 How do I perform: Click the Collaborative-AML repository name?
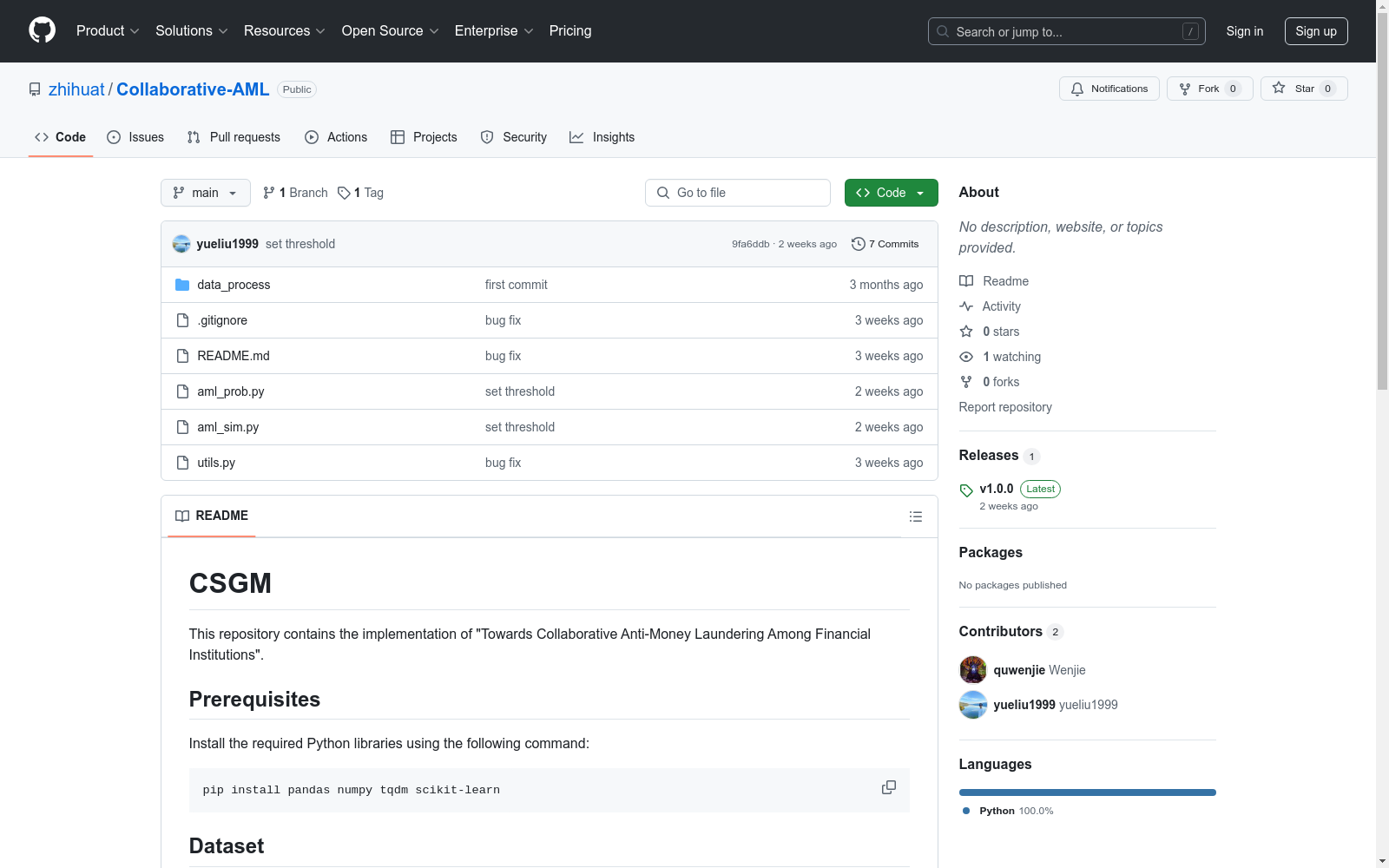[193, 89]
